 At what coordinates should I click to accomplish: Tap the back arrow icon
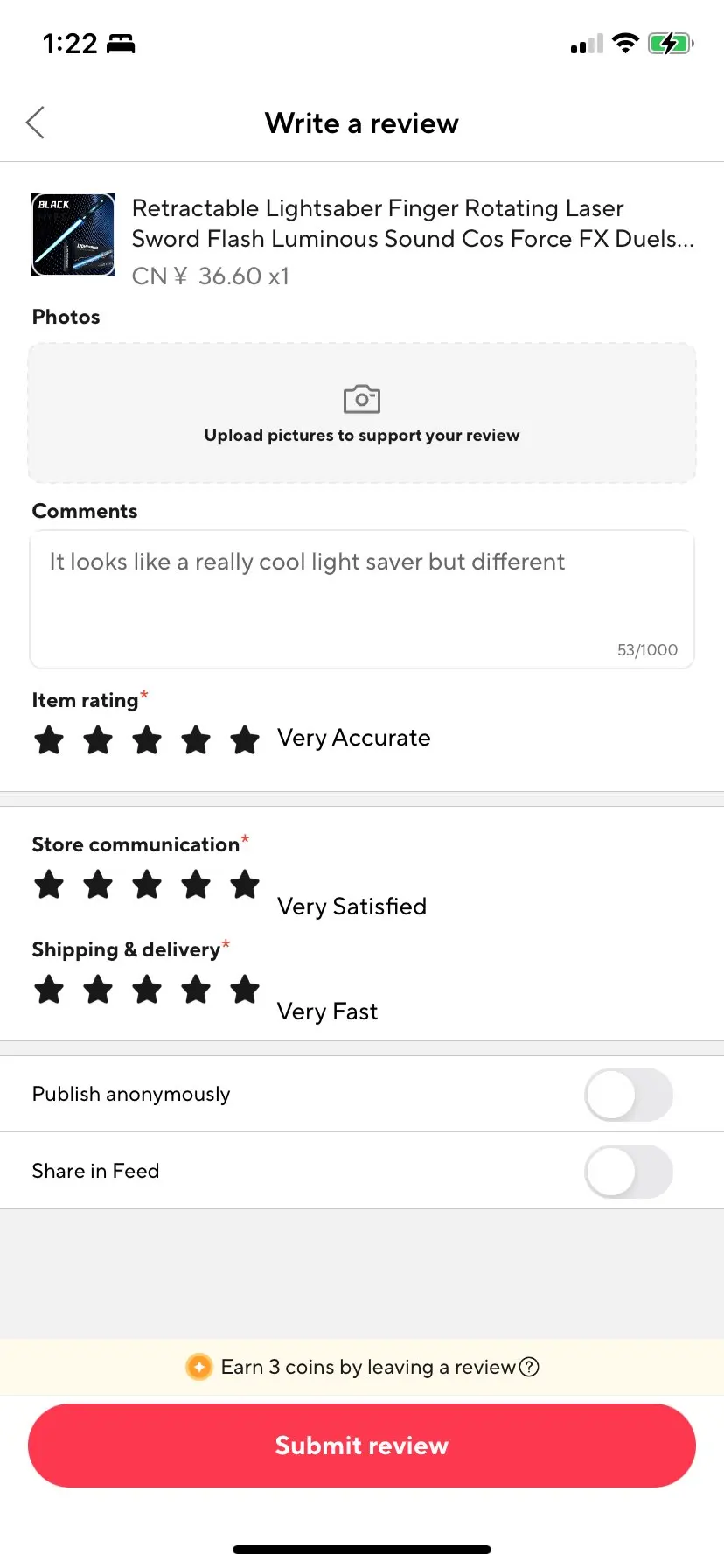[35, 122]
